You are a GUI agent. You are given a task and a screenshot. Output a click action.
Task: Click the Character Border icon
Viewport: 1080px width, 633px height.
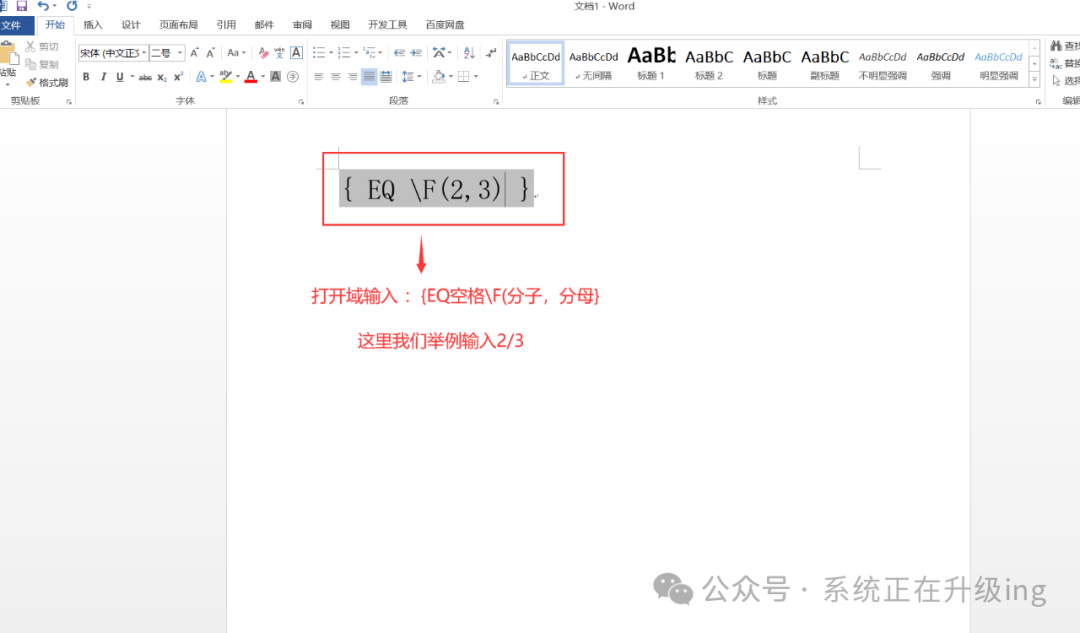tap(296, 52)
